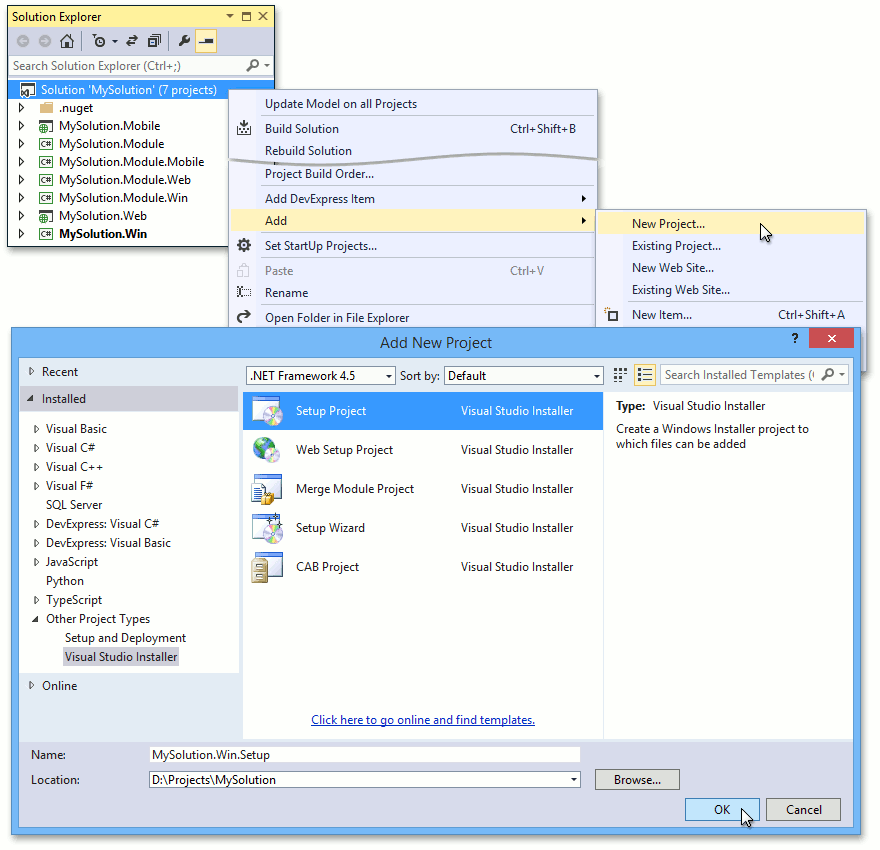Click OK in Add New Project dialog
The image size is (880, 850).
(722, 810)
